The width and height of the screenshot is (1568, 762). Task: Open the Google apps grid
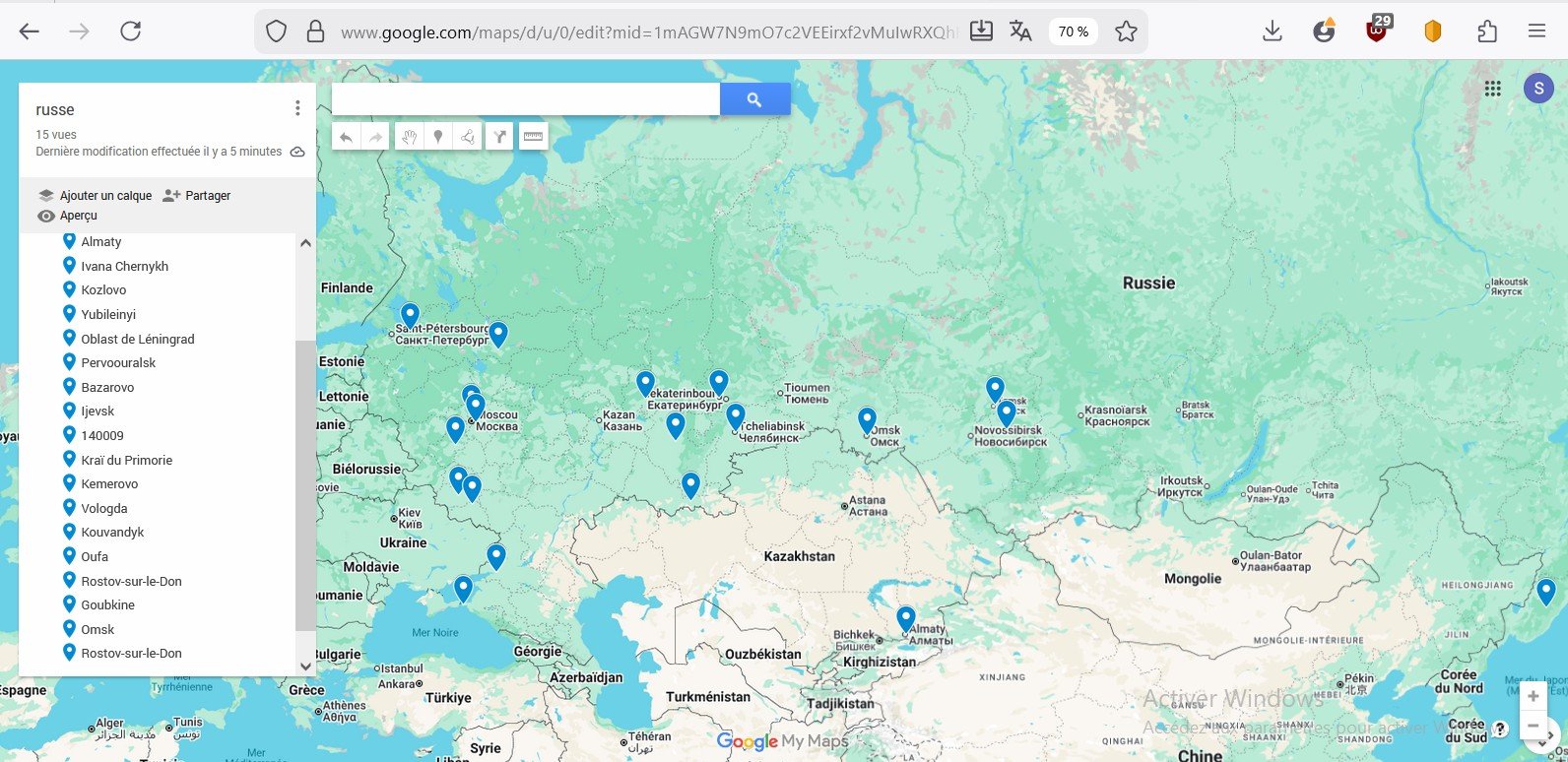point(1493,89)
